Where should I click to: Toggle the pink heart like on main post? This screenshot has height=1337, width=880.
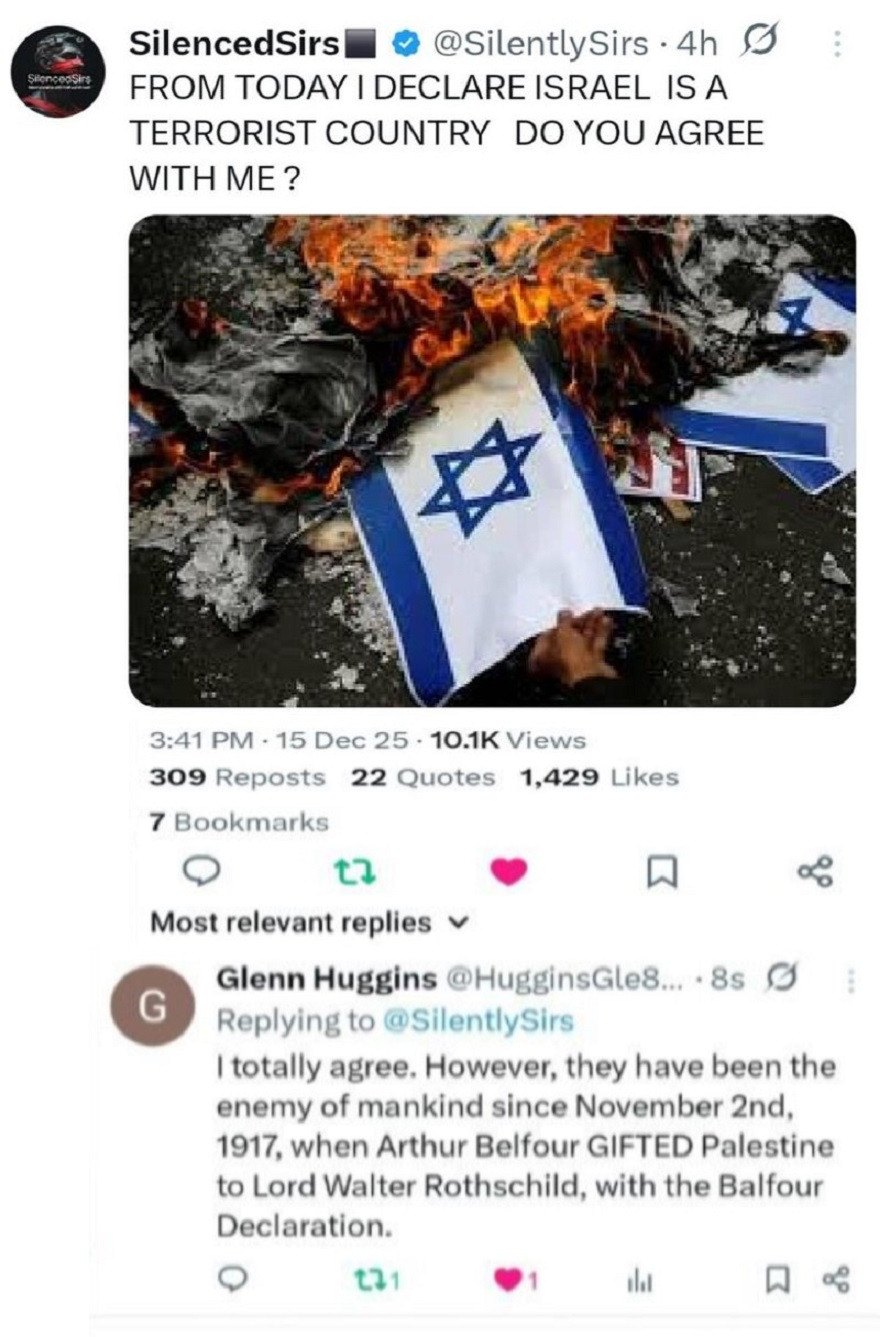coord(509,873)
